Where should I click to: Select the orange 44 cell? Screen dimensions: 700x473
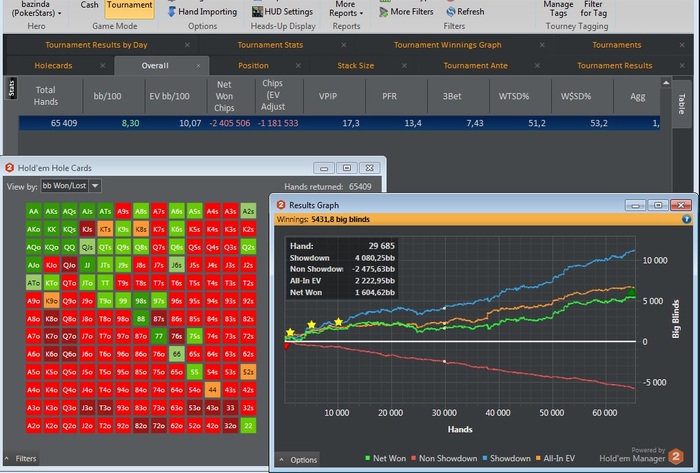pos(212,390)
